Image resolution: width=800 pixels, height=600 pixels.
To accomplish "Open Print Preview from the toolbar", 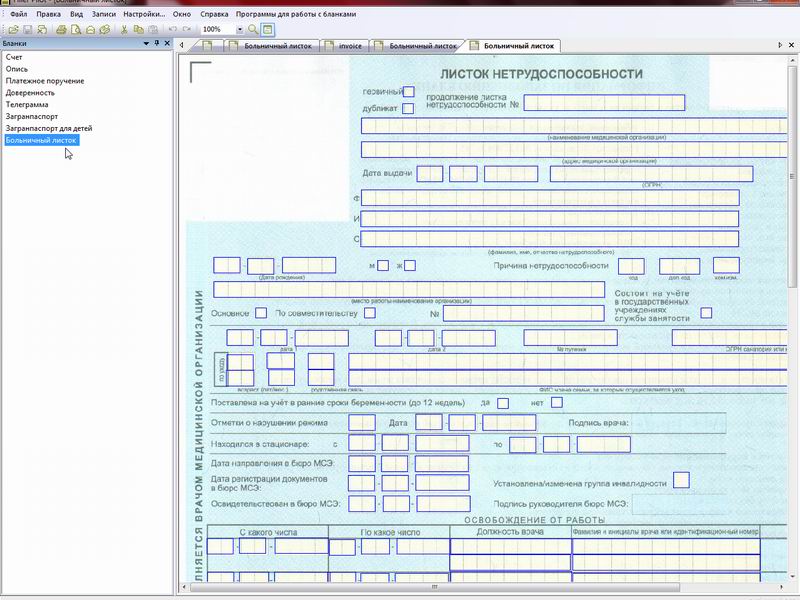I will (x=76, y=30).
